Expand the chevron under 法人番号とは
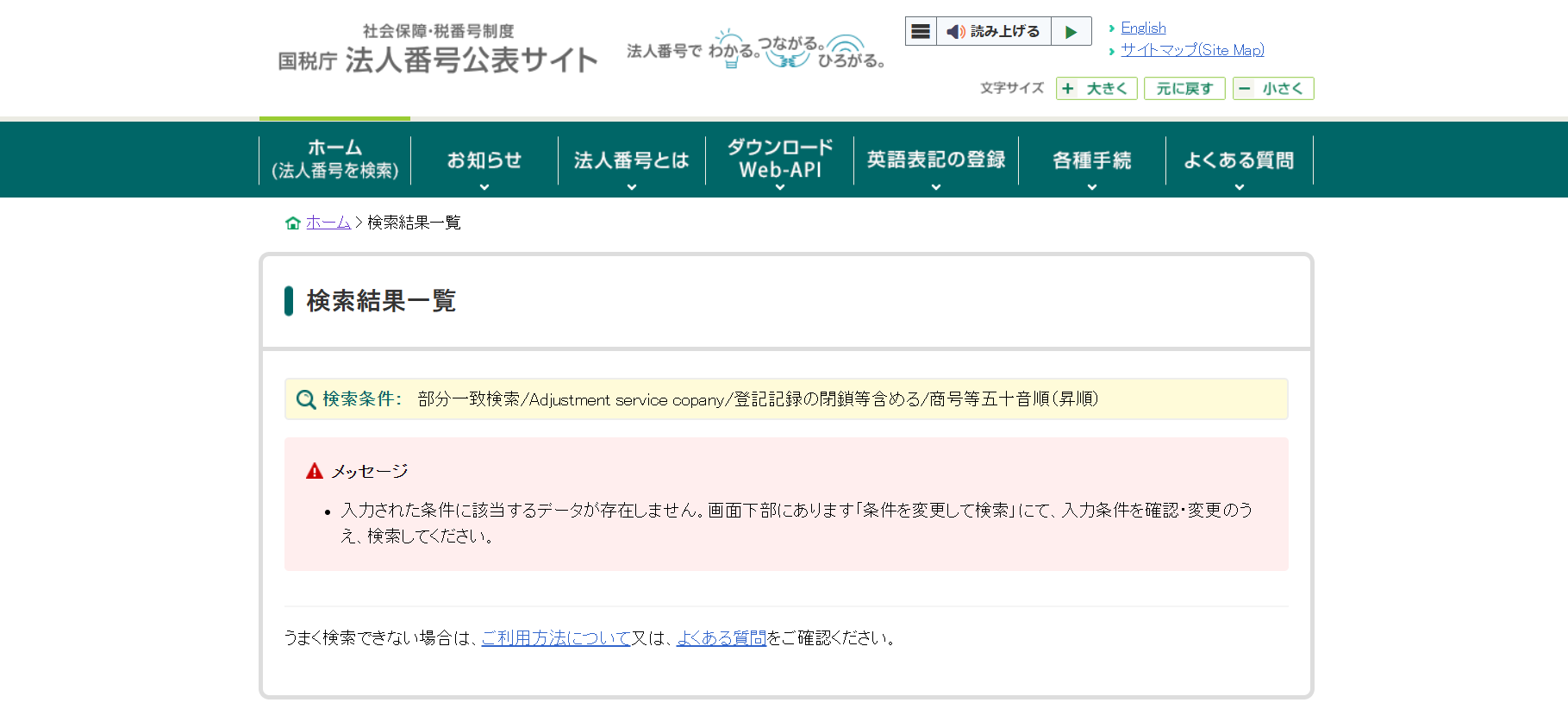This screenshot has height=709, width=1568. point(632,187)
